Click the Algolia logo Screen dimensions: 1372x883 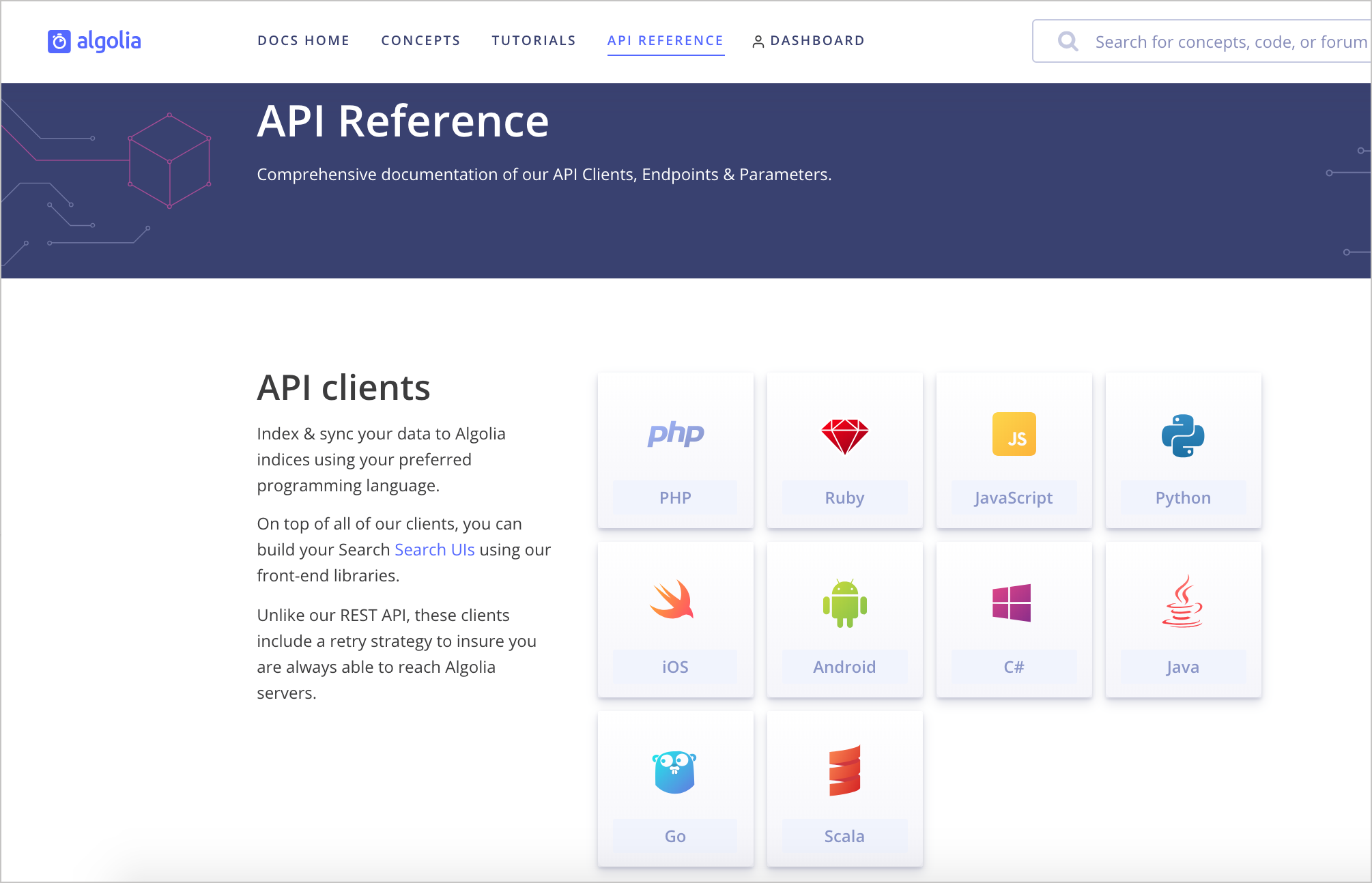pos(94,41)
